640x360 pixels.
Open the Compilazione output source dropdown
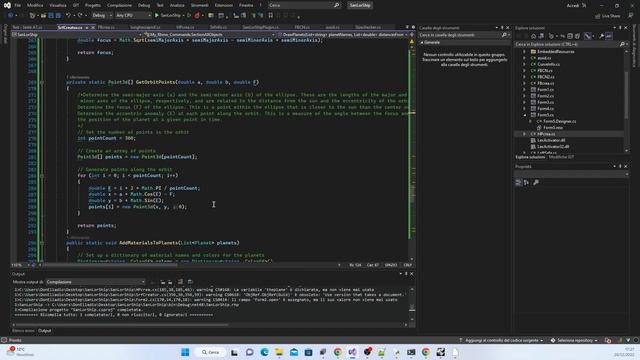click(96, 282)
